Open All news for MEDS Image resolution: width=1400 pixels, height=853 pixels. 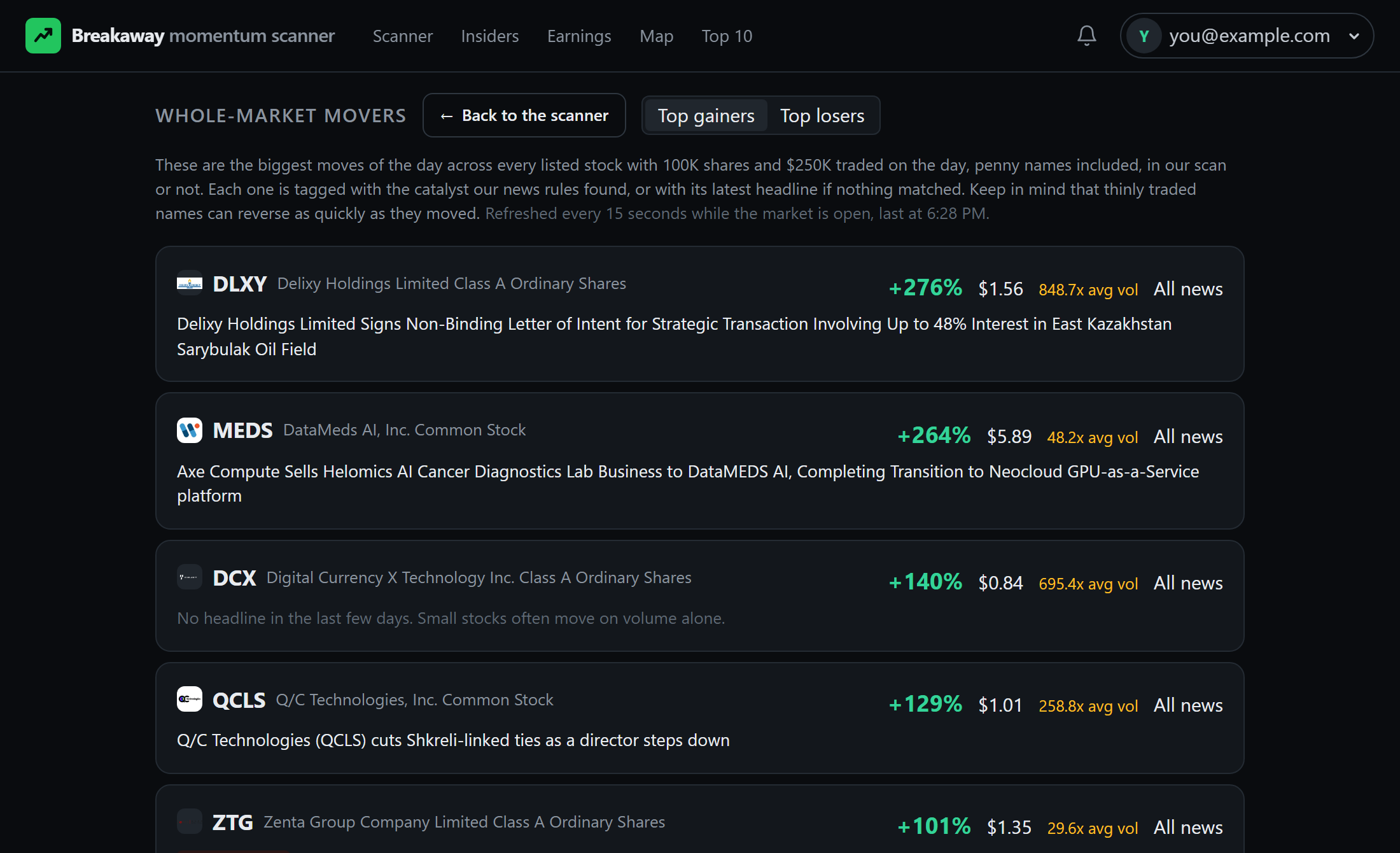(x=1188, y=437)
